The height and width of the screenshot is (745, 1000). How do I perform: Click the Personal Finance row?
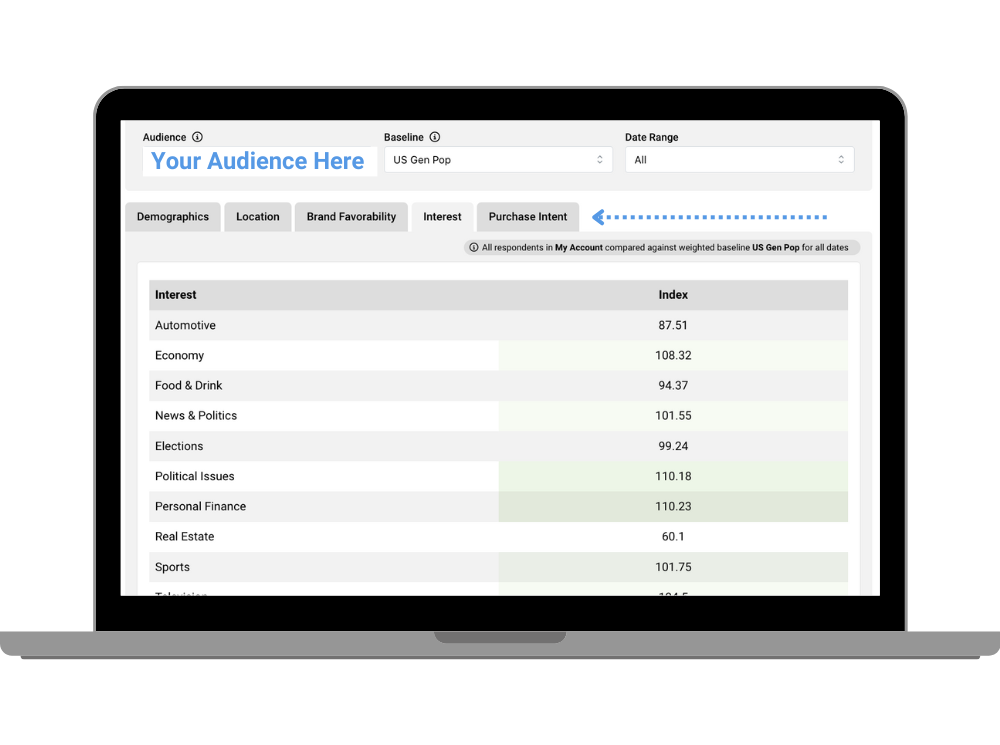[x=400, y=506]
